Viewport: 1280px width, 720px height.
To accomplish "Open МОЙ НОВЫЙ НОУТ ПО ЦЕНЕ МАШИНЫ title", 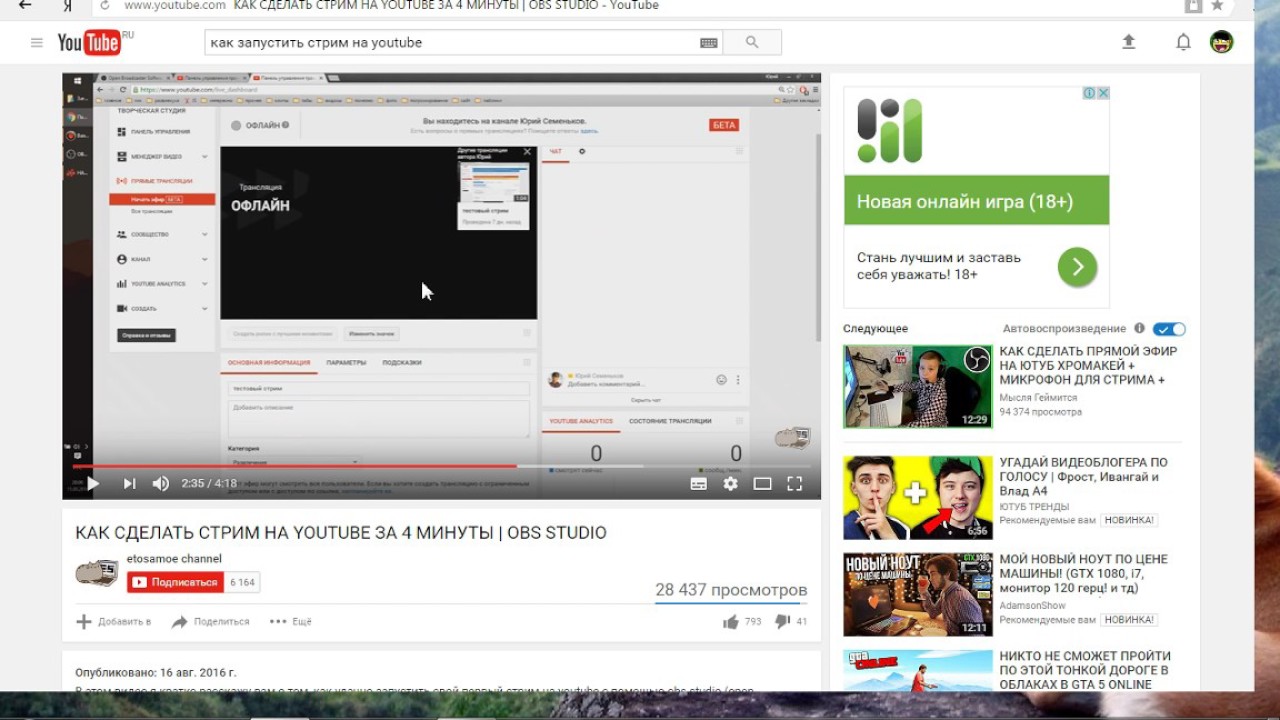I will (x=1084, y=574).
